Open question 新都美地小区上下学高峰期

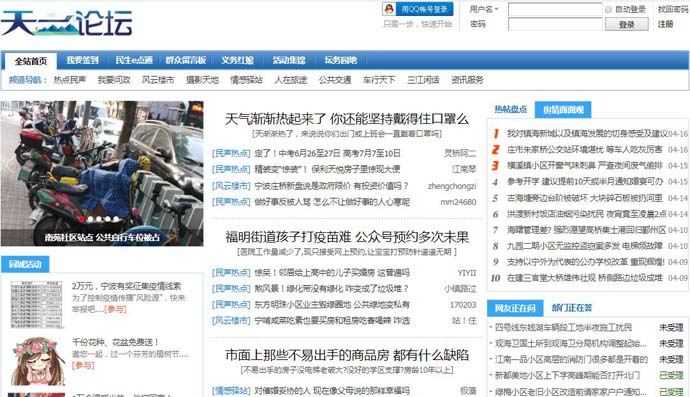pyautogui.click(x=567, y=375)
